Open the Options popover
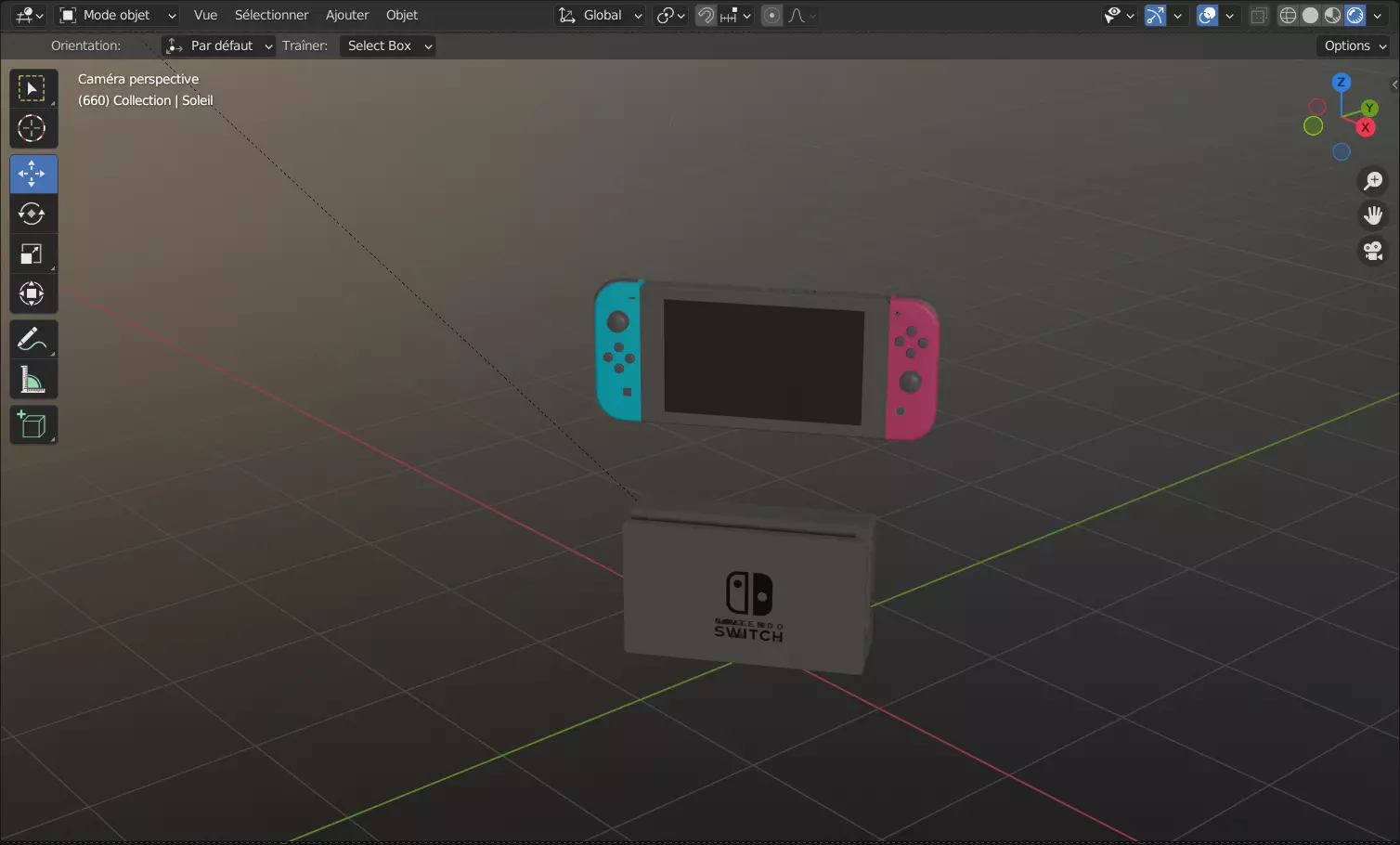1400x845 pixels. (x=1354, y=46)
